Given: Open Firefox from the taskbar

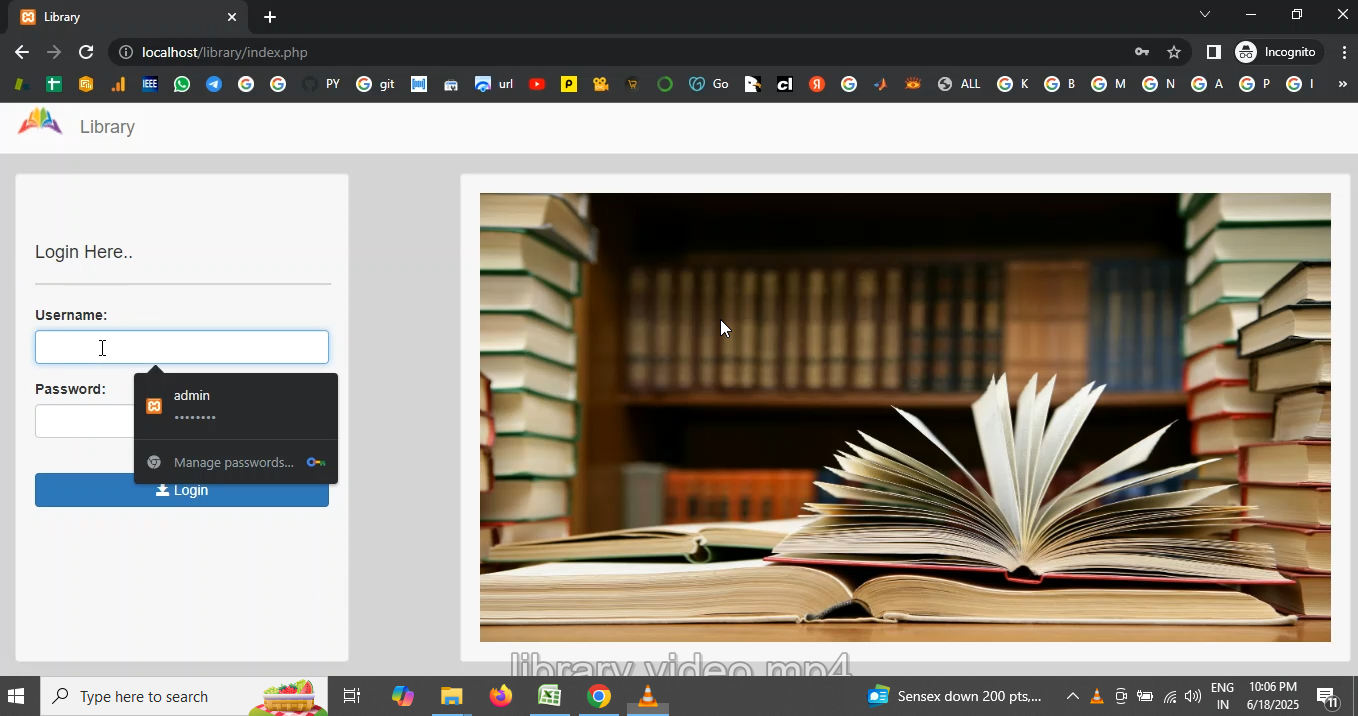Looking at the screenshot, I should (501, 696).
